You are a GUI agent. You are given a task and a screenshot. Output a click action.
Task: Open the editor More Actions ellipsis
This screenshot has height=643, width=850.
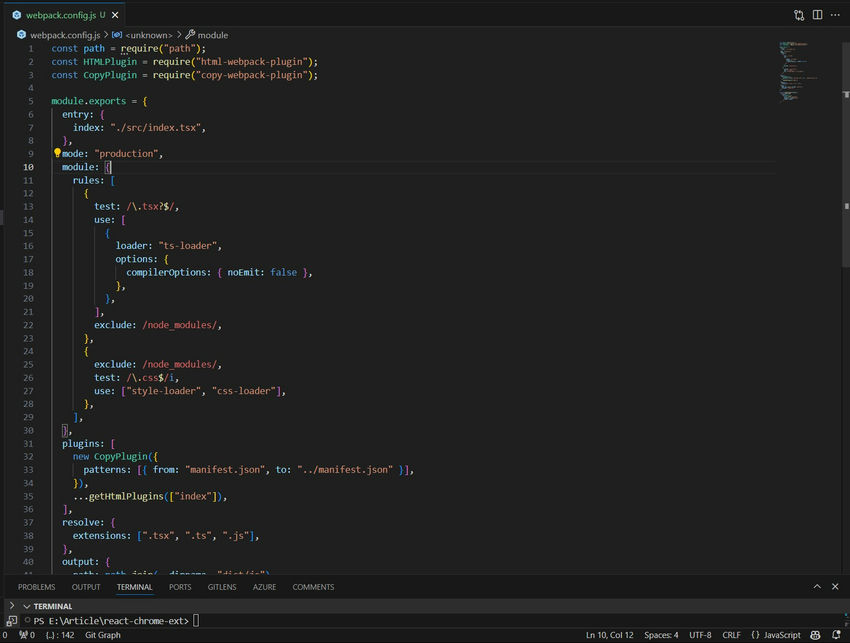[836, 15]
